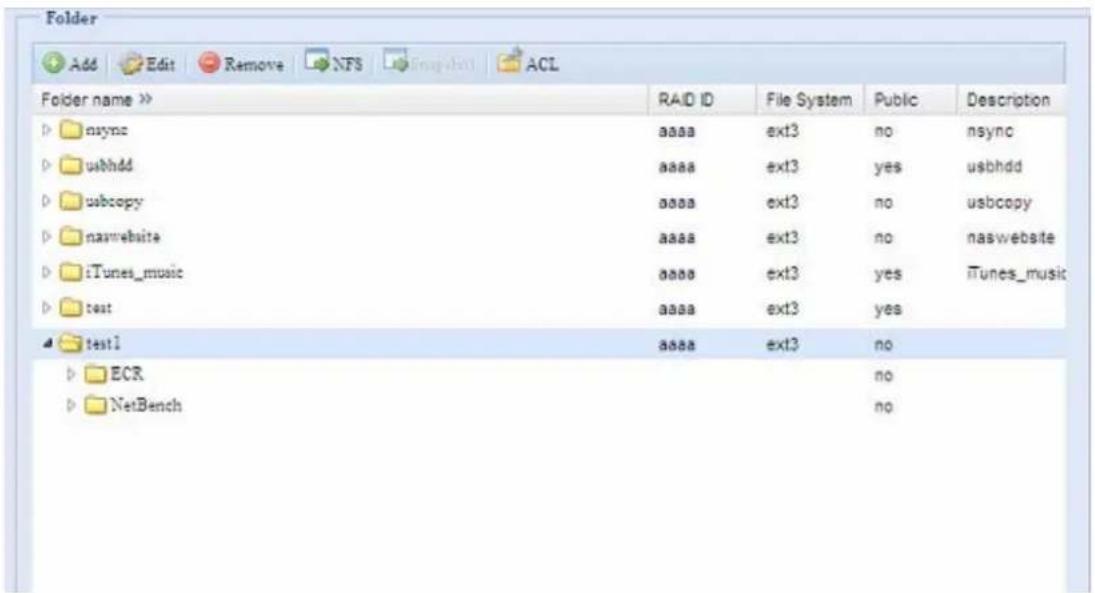
Task: Expand the iTunes_music folder
Action: click(46, 272)
